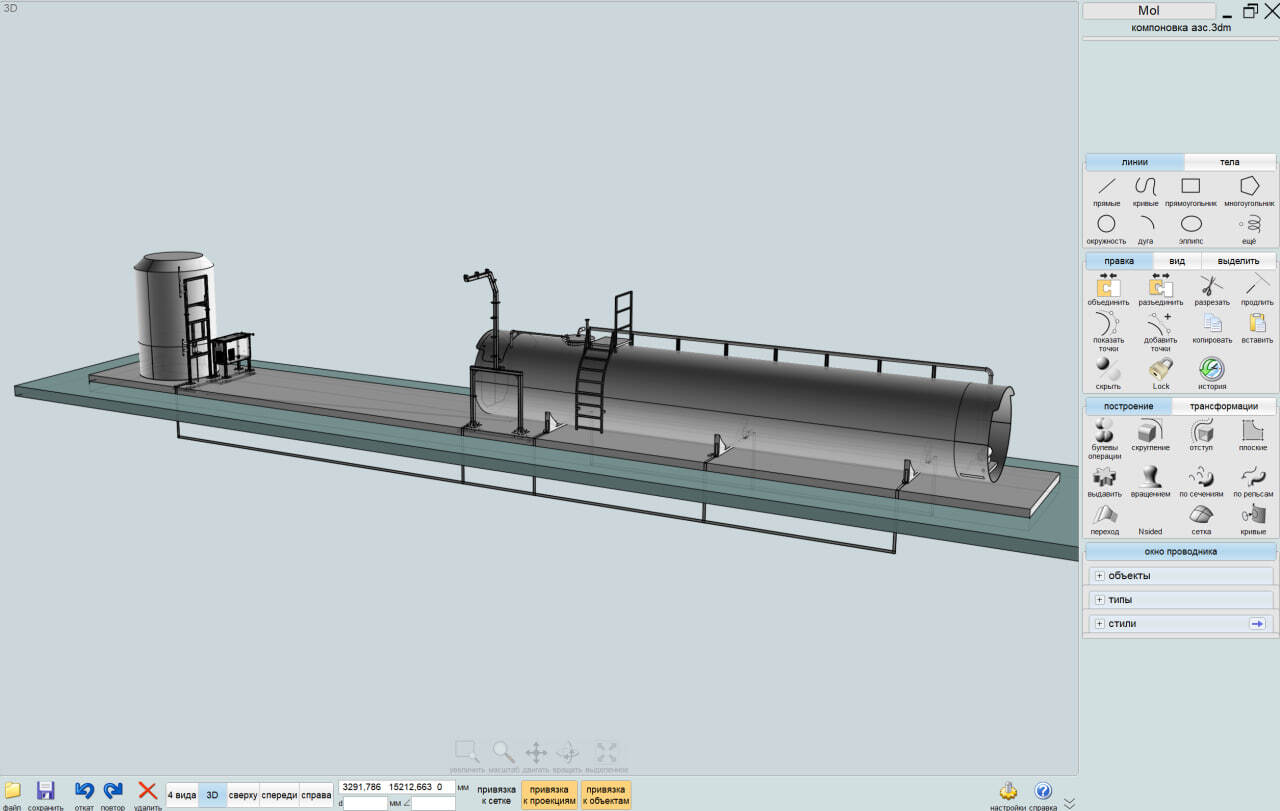Viewport: 1280px width, 811px height.
Task: Choose the Boolean operations (булевы операции) tool
Action: coord(1104,433)
